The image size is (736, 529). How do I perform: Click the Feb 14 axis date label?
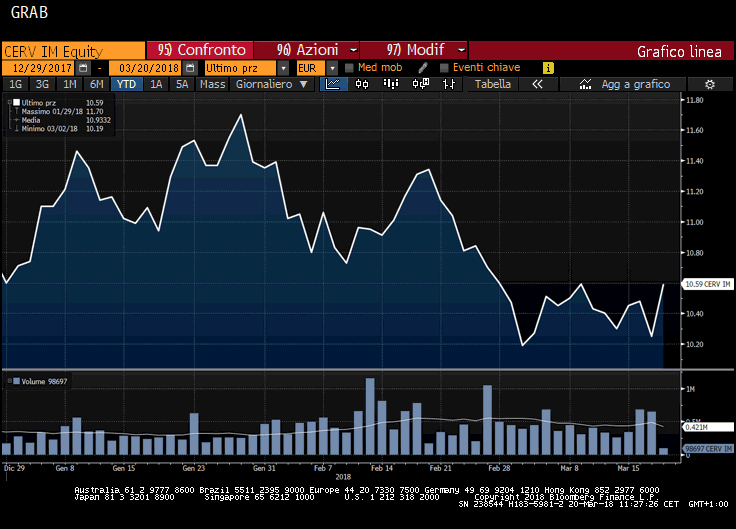point(382,468)
